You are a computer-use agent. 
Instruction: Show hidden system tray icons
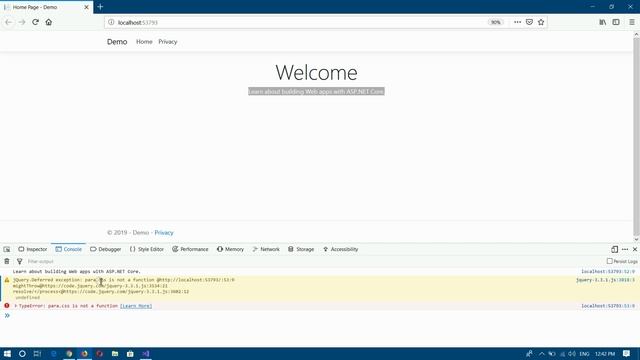542,354
